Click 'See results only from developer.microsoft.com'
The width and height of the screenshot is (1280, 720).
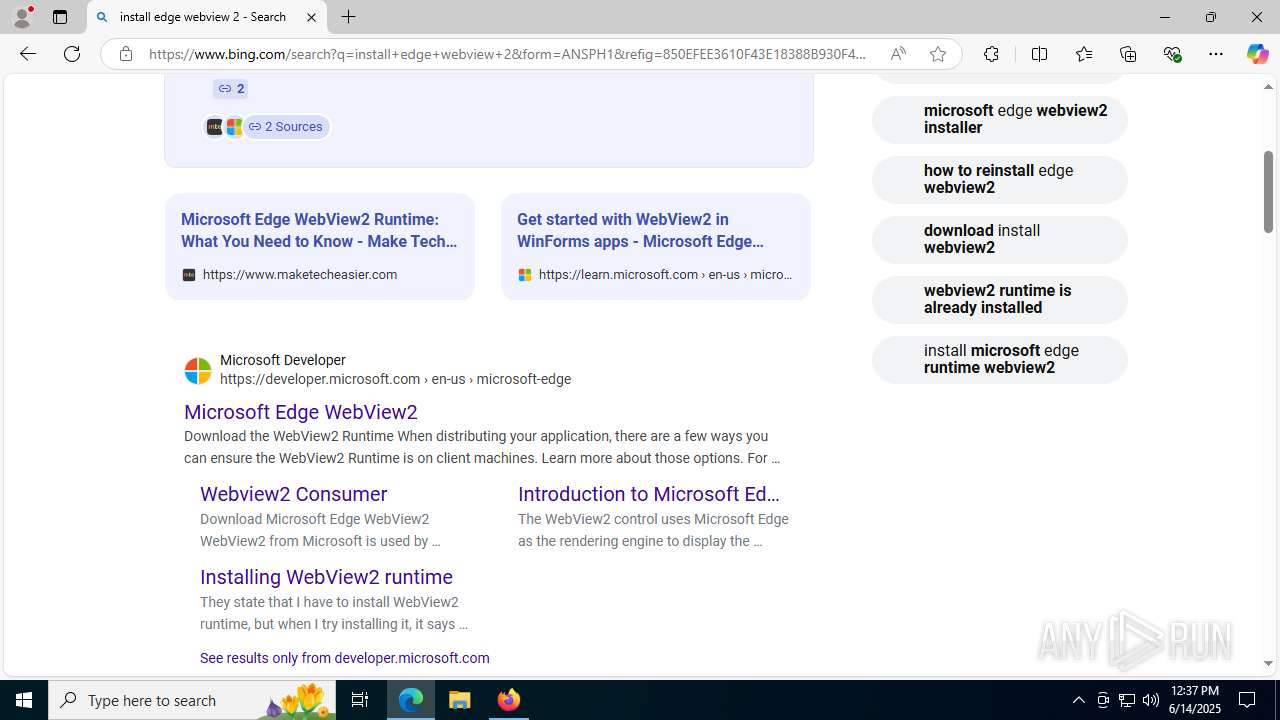pos(344,658)
